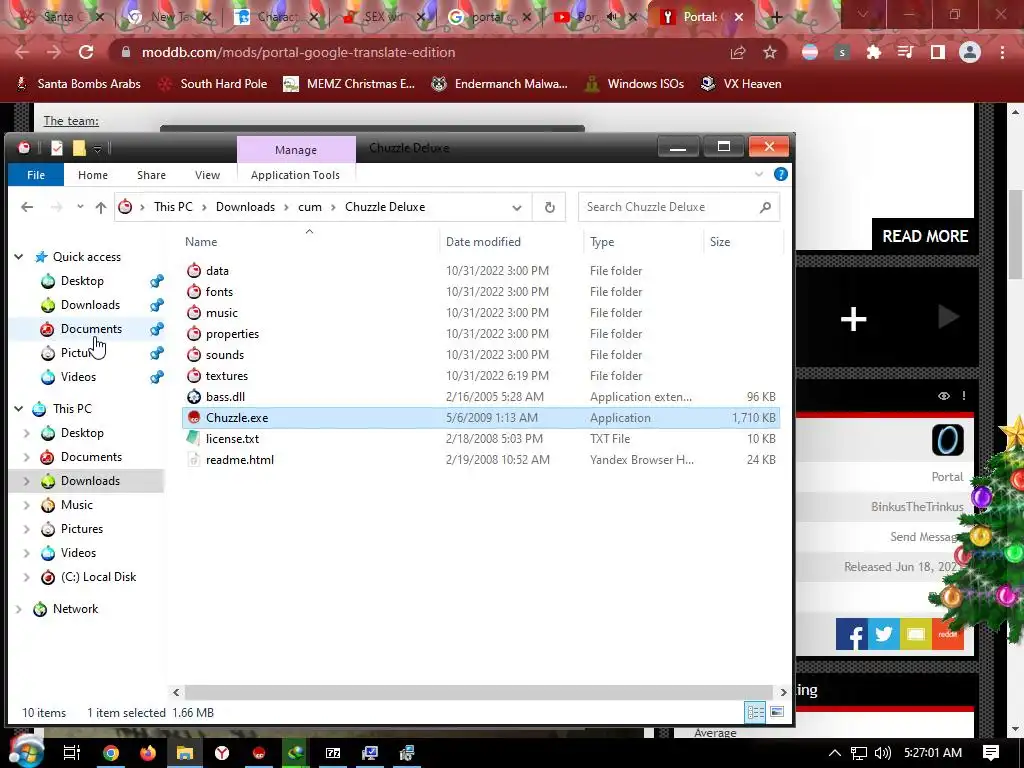Open the Share ribbon tab
Image resolution: width=1024 pixels, height=768 pixels.
coord(152,175)
